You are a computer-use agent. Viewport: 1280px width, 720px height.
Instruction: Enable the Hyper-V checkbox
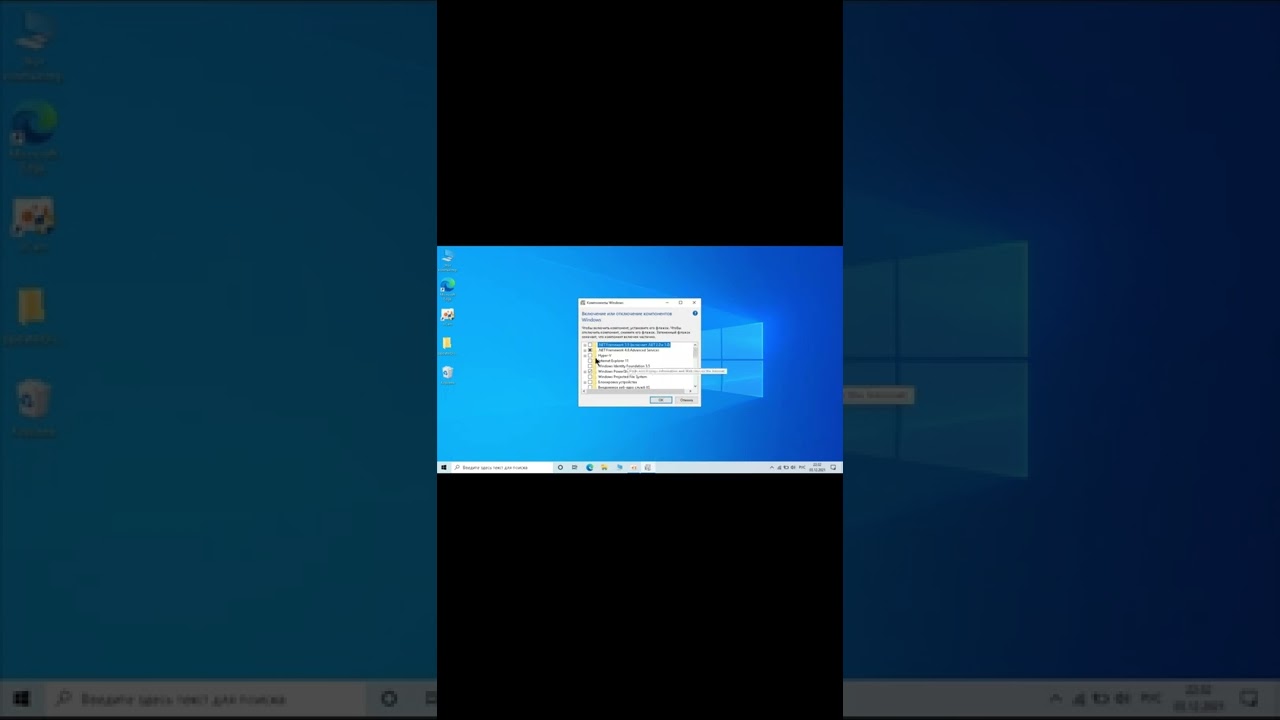(590, 355)
